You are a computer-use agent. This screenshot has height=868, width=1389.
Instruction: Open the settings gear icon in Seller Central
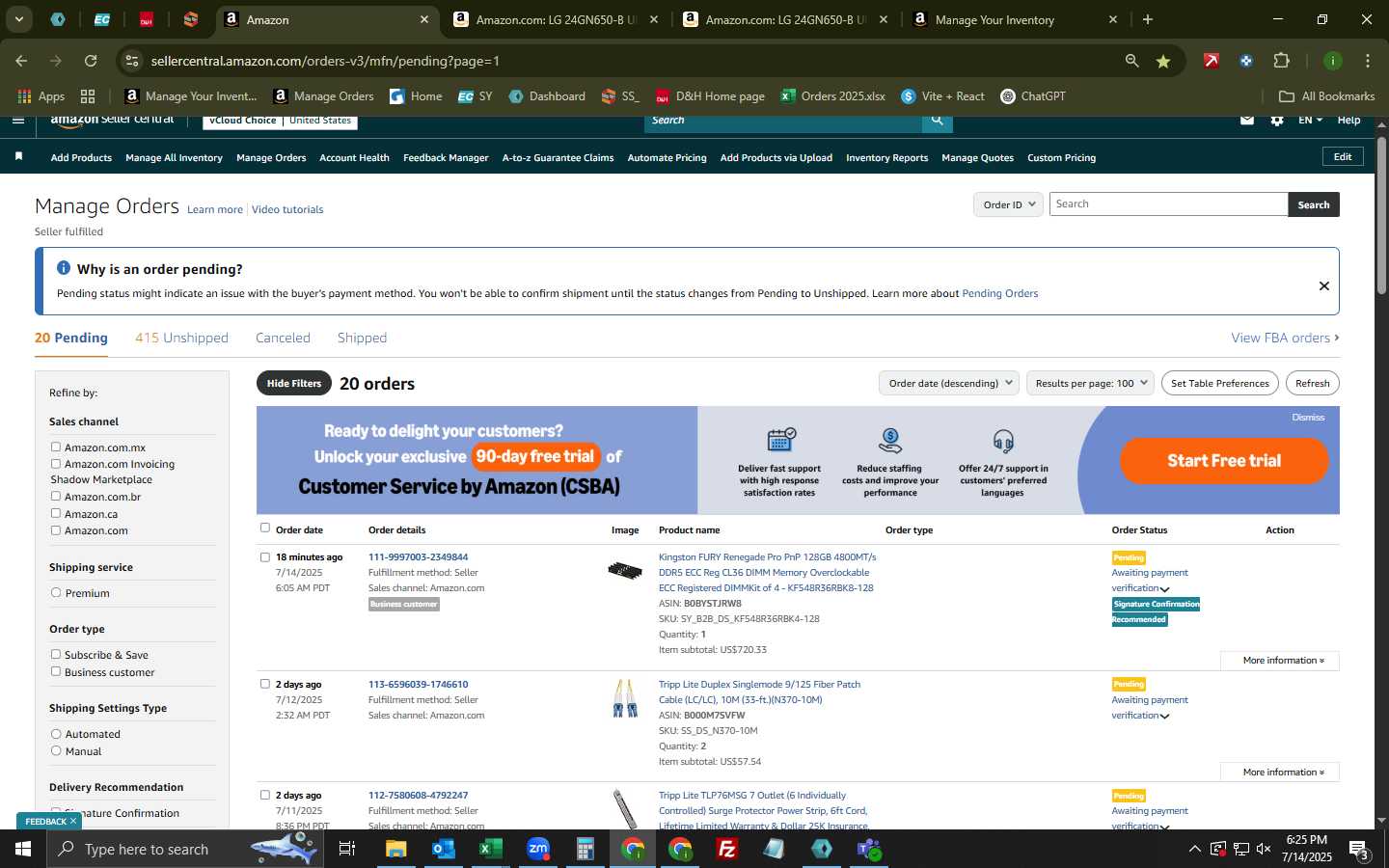[1277, 121]
